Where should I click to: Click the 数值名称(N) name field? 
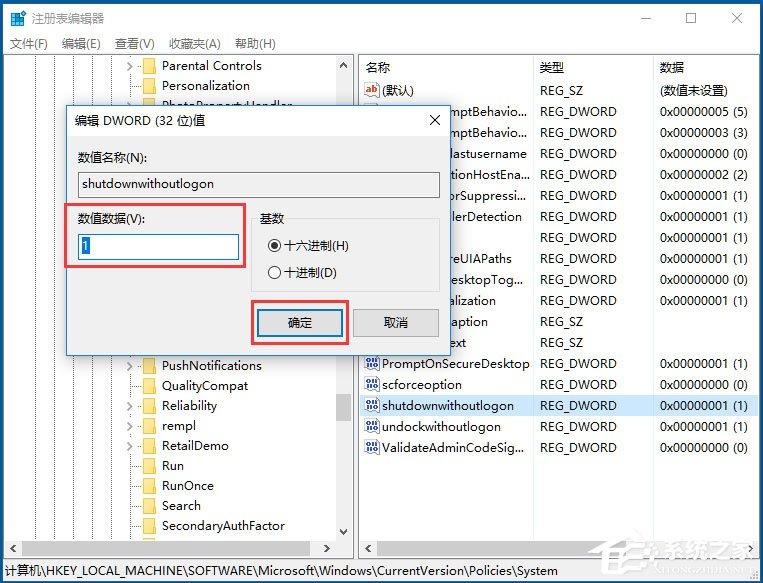[258, 184]
